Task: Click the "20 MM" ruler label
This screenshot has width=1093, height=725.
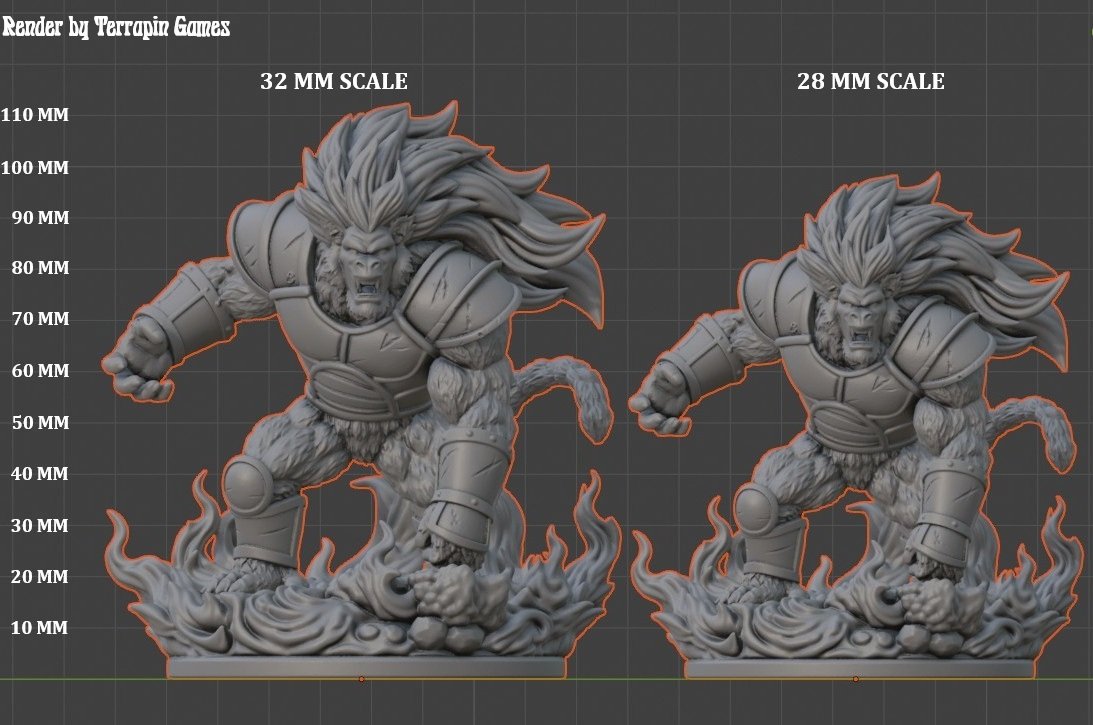Action: click(x=40, y=577)
